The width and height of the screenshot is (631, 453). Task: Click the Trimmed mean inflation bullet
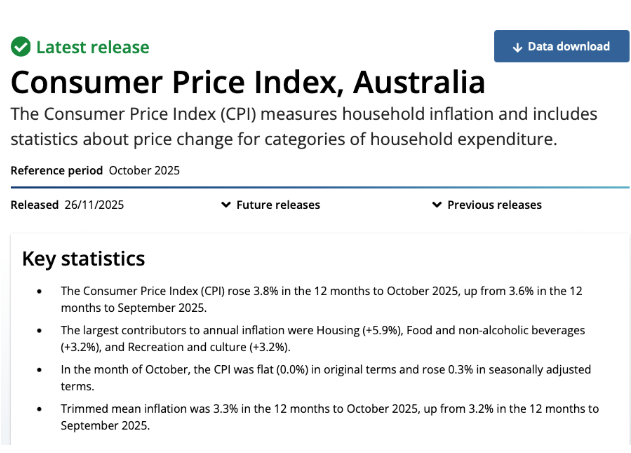point(320,416)
